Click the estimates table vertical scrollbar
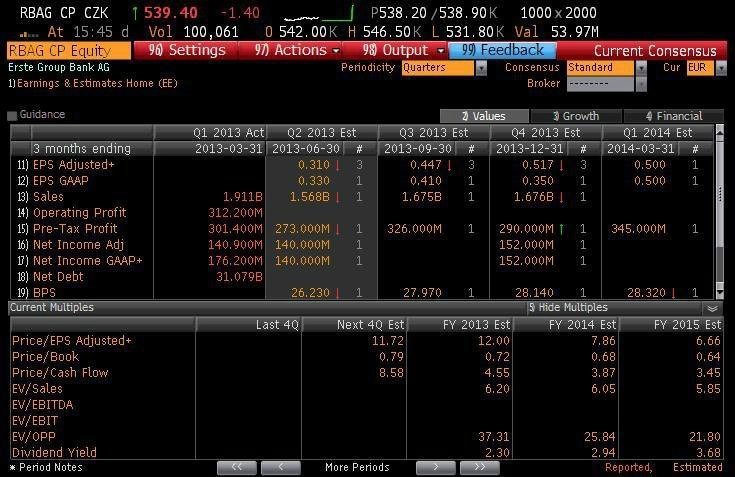The width and height of the screenshot is (735, 477). 720,212
